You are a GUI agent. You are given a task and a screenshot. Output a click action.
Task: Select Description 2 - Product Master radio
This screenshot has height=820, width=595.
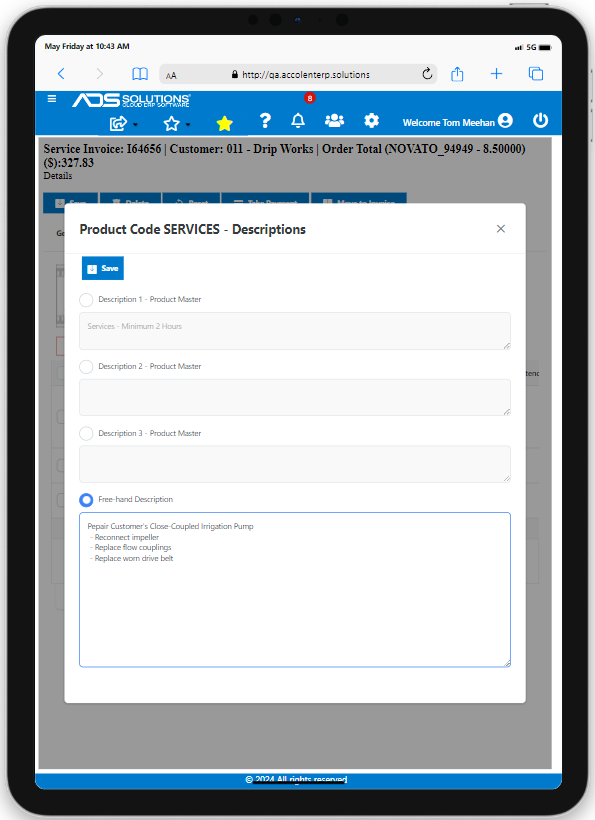pos(86,367)
